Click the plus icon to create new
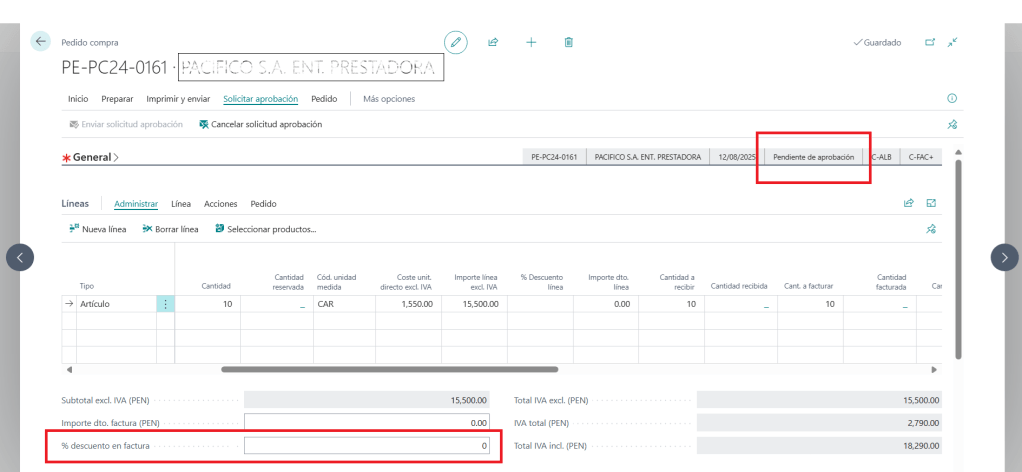The image size is (1022, 472). pos(531,42)
